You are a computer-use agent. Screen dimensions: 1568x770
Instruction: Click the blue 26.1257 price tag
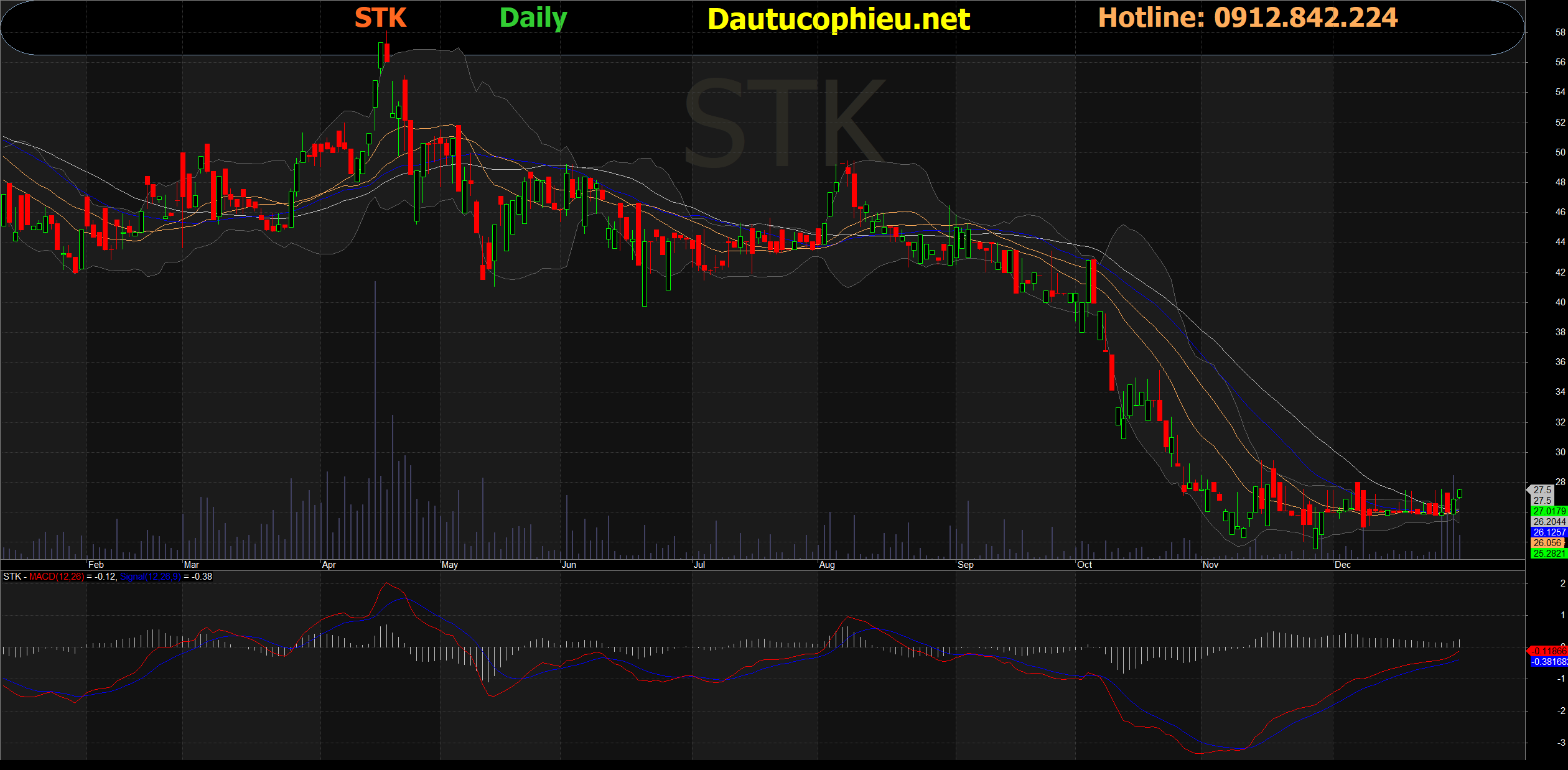coord(1549,532)
